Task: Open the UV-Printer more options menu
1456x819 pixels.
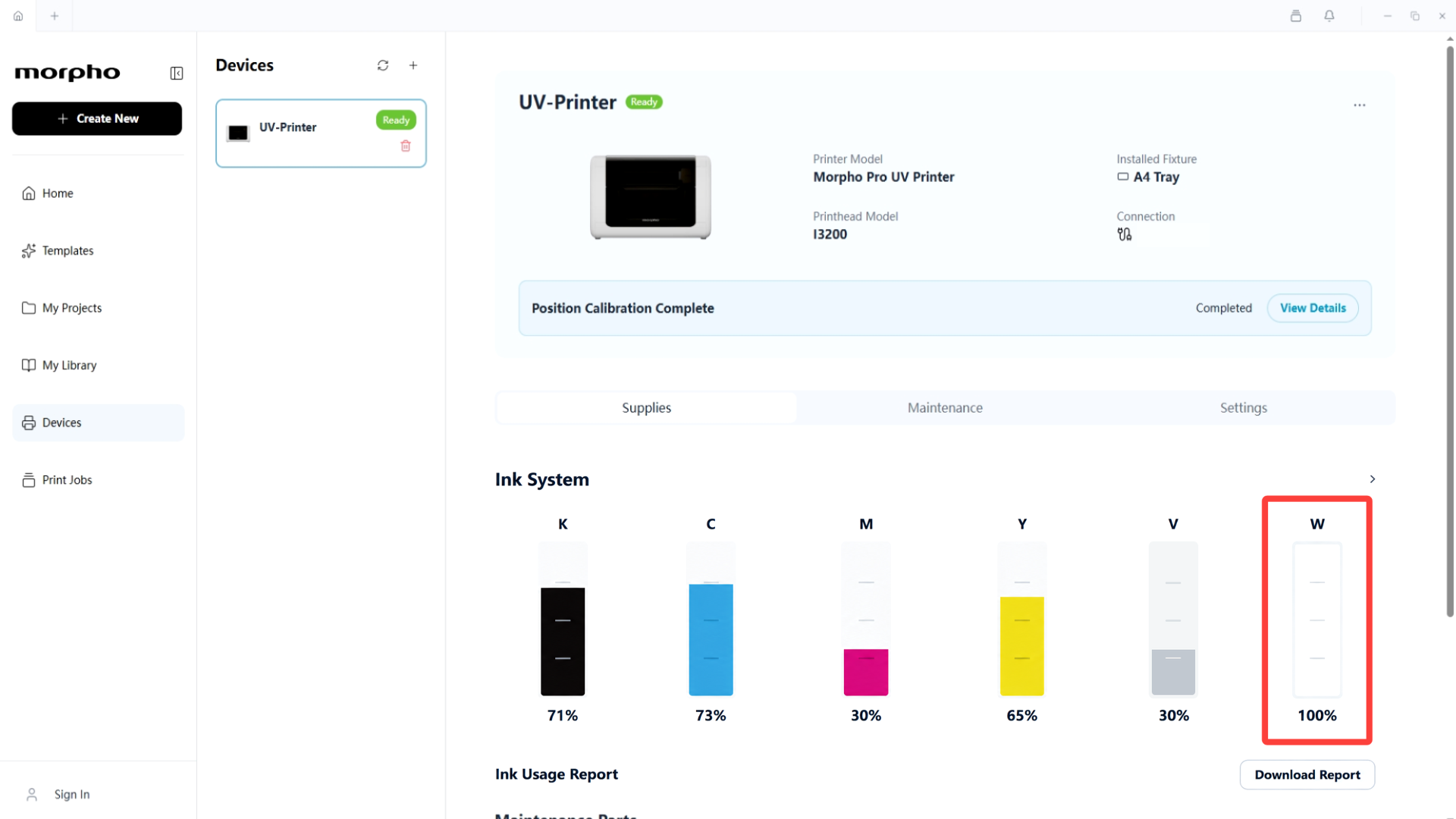Action: tap(1360, 105)
